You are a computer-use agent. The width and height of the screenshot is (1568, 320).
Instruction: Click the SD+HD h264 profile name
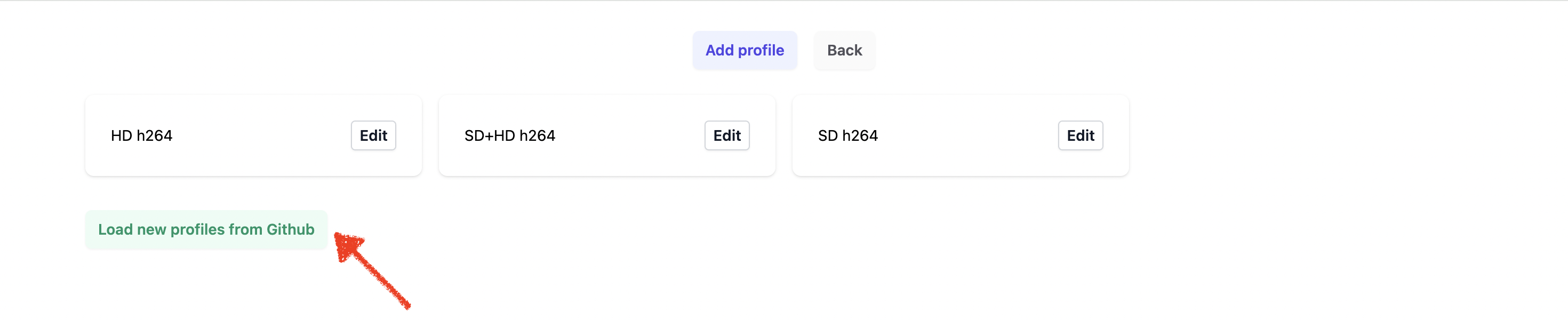pos(509,135)
